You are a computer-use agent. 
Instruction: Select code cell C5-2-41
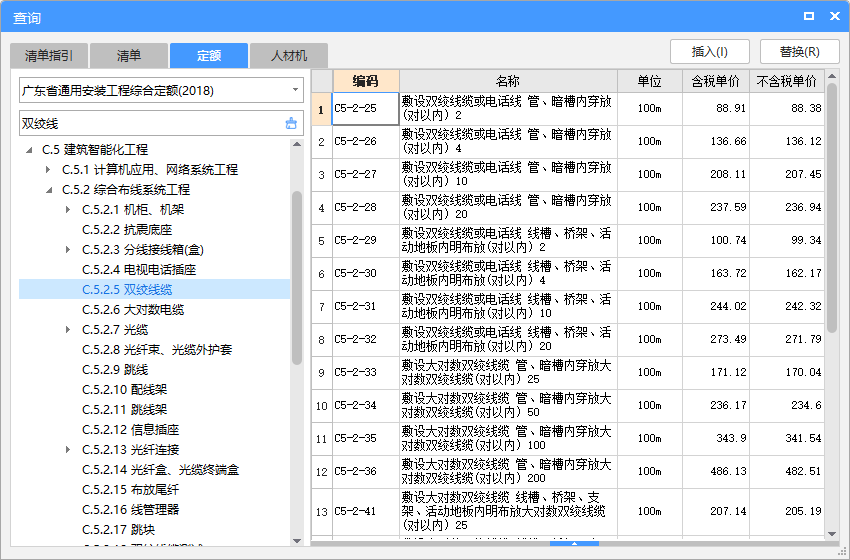click(x=366, y=512)
